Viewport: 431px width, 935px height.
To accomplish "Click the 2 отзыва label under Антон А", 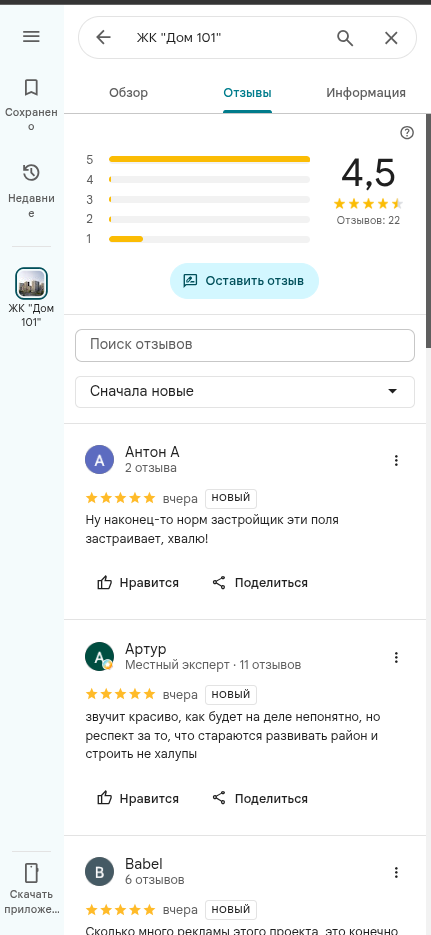I will click(x=151, y=468).
